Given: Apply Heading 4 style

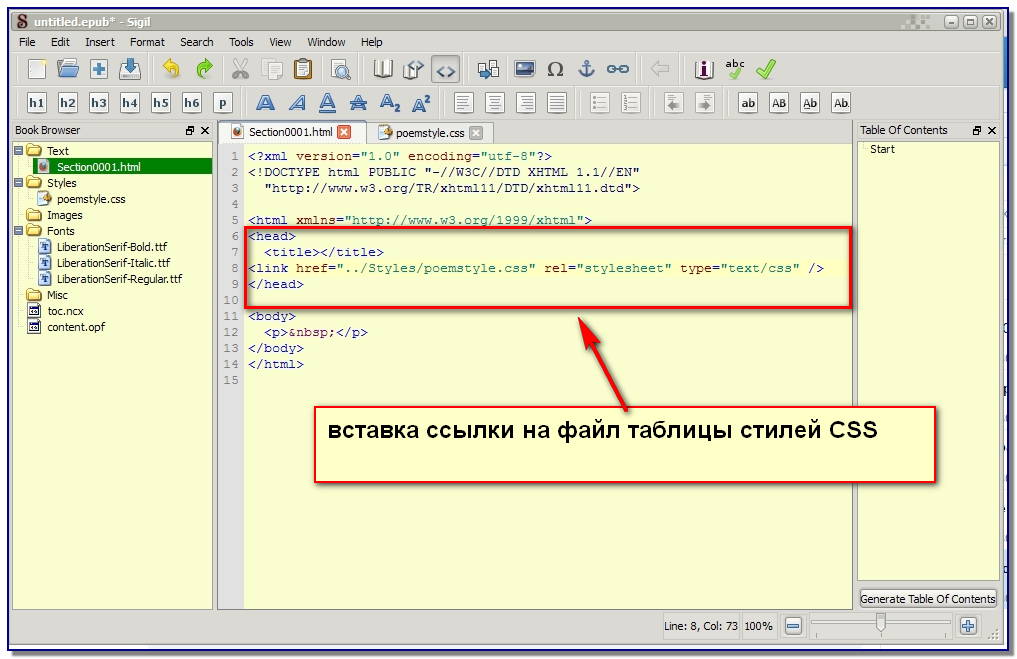Looking at the screenshot, I should pyautogui.click(x=130, y=102).
